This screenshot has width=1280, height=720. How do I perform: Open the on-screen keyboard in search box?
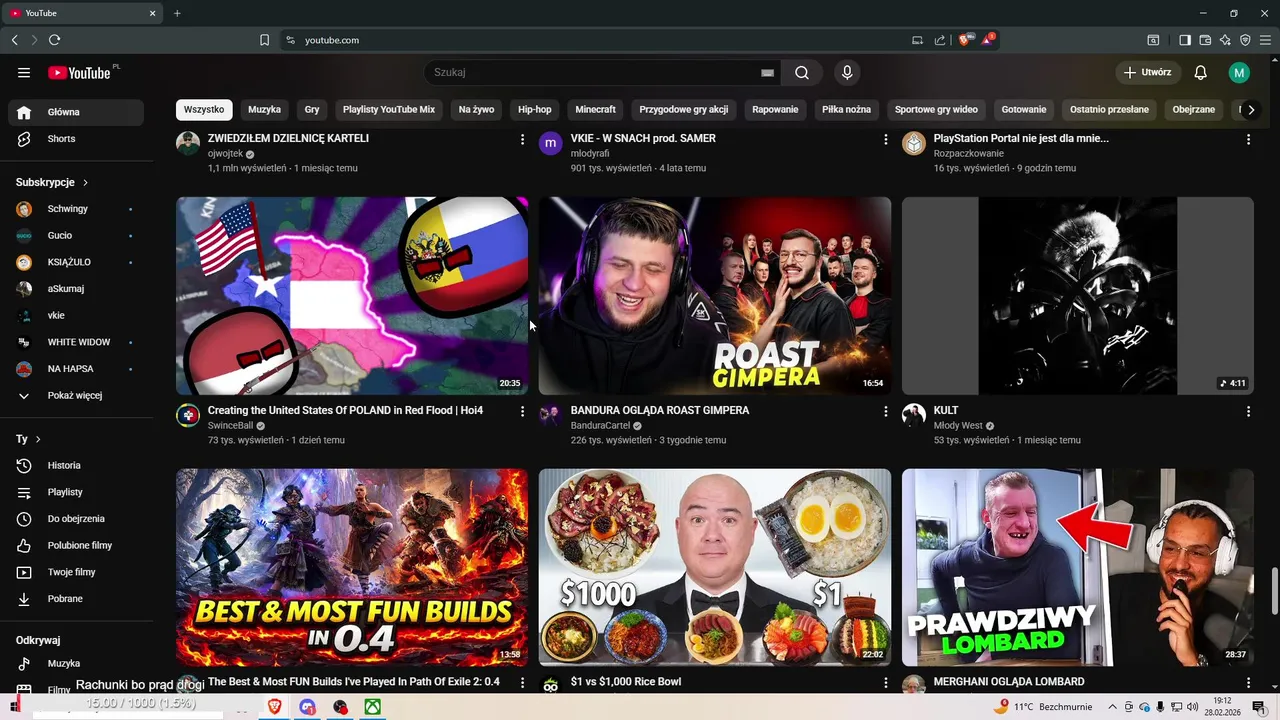[x=767, y=73]
